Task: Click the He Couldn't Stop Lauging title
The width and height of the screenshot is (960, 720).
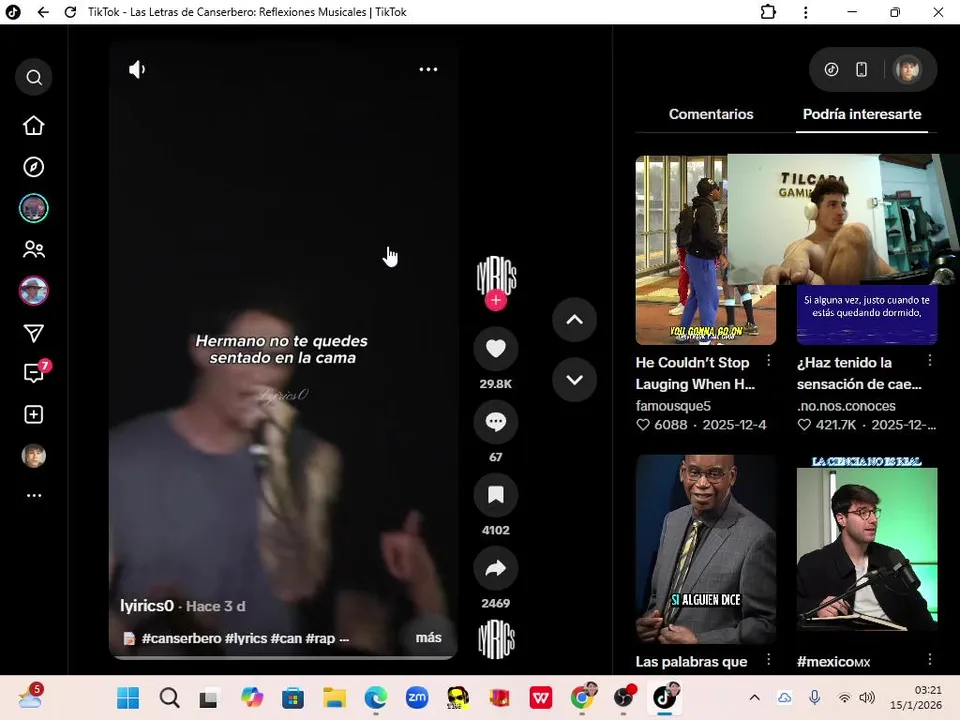Action: coord(696,373)
